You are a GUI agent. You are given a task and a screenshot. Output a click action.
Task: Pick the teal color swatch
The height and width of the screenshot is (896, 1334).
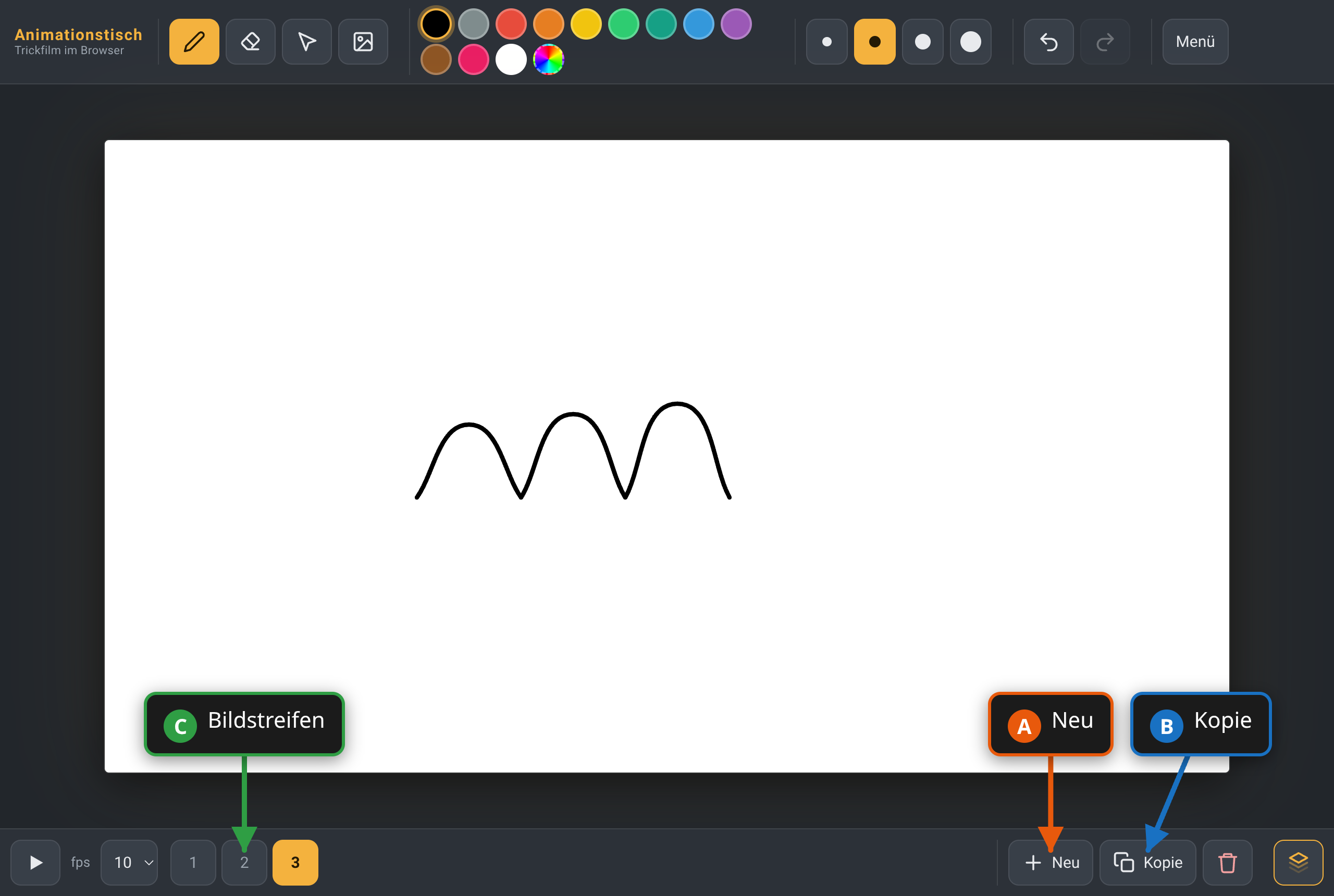tap(661, 24)
